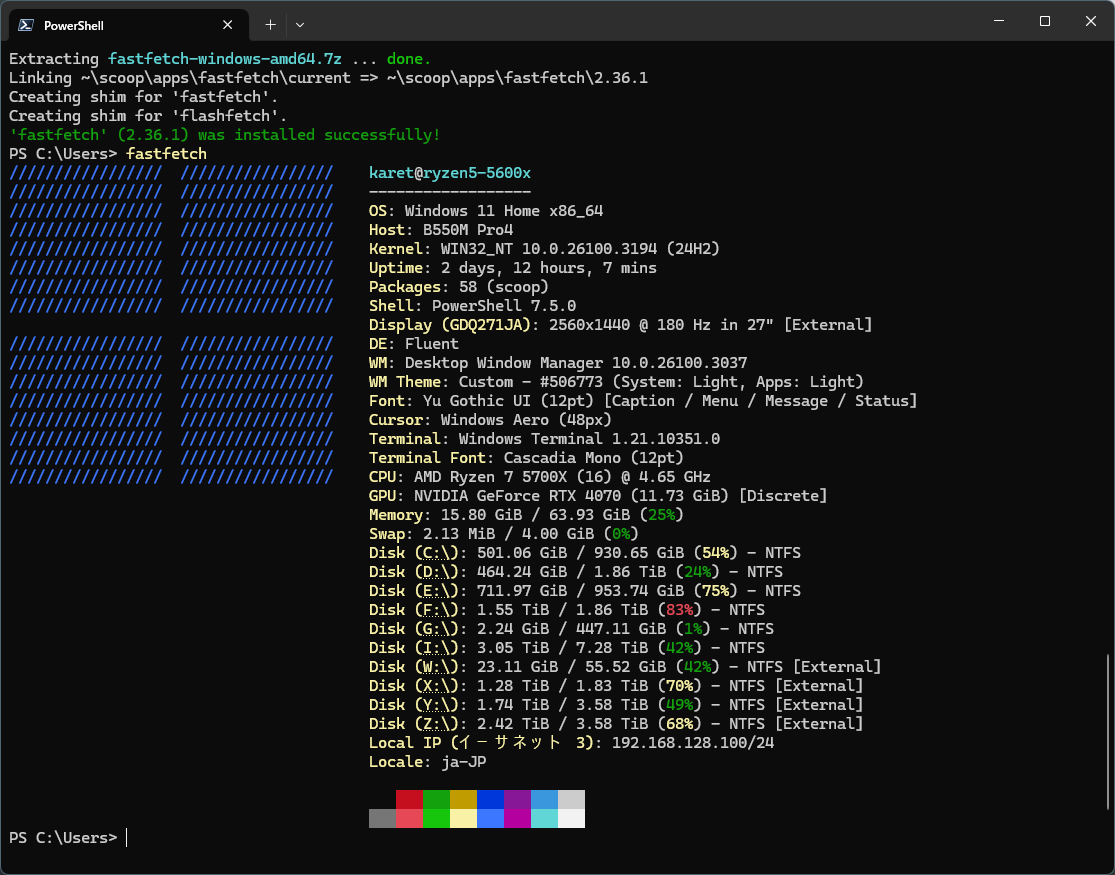Click the CPU AMD Ryzen 7 line

pyautogui.click(x=540, y=477)
